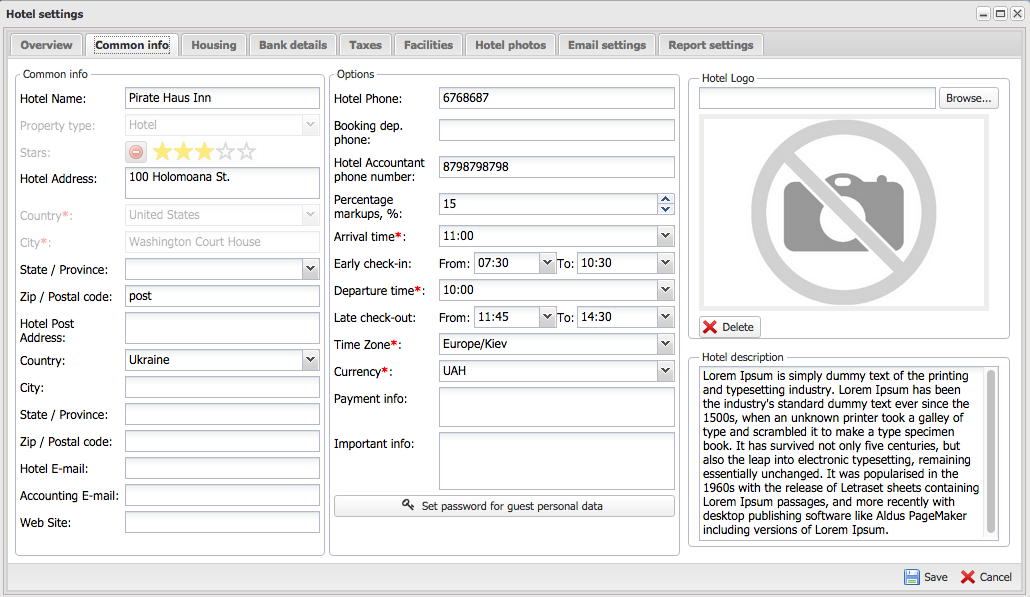Open Late check-out To time dropdown
Image resolution: width=1030 pixels, height=597 pixels.
click(665, 317)
